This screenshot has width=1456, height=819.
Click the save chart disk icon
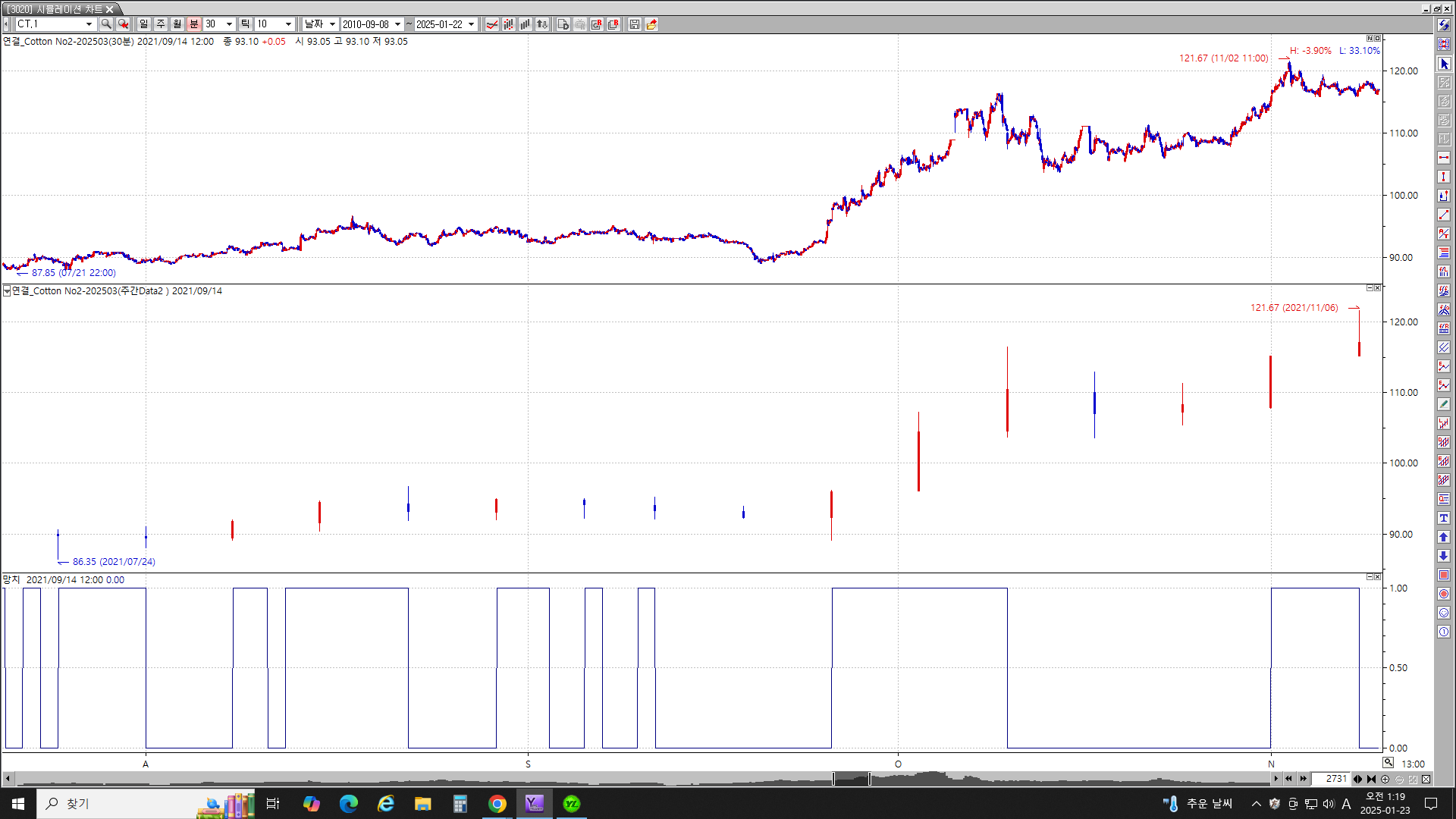click(x=635, y=24)
